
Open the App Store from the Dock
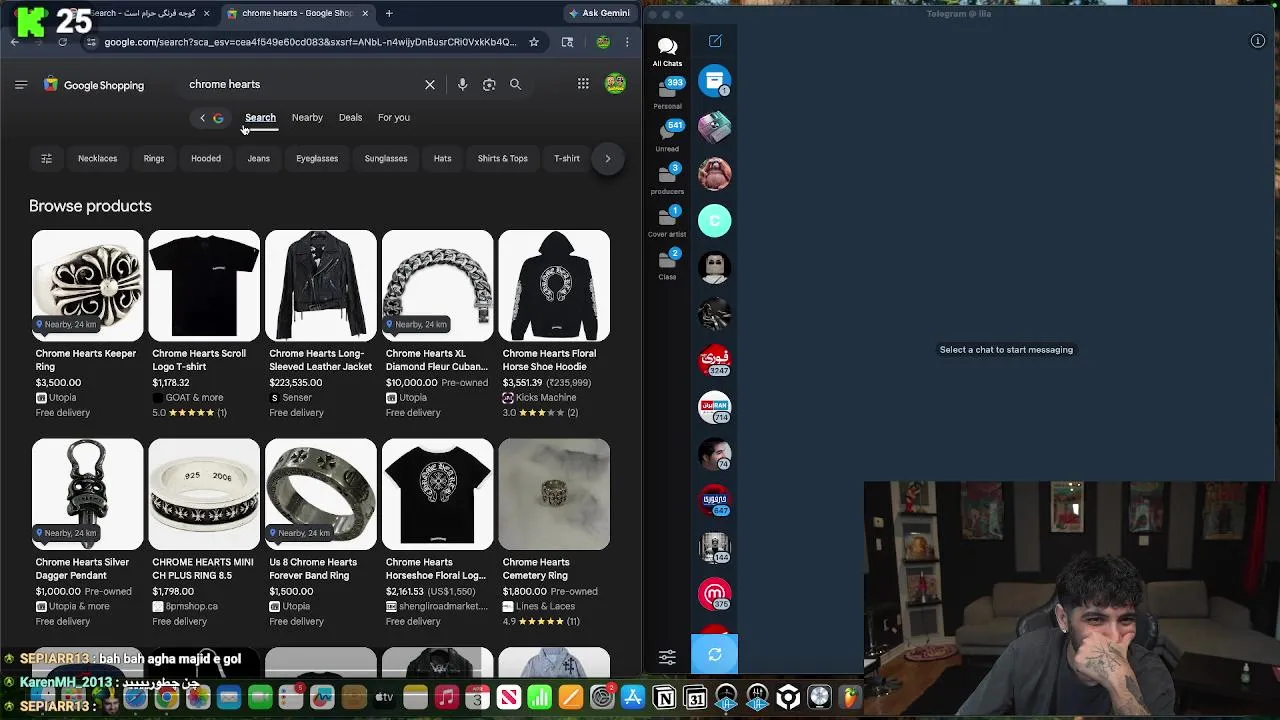[x=633, y=697]
